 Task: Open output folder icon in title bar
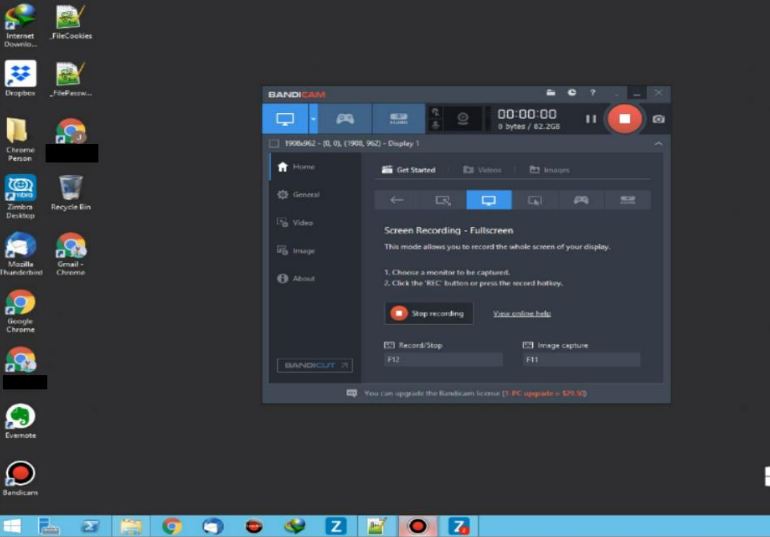550,93
